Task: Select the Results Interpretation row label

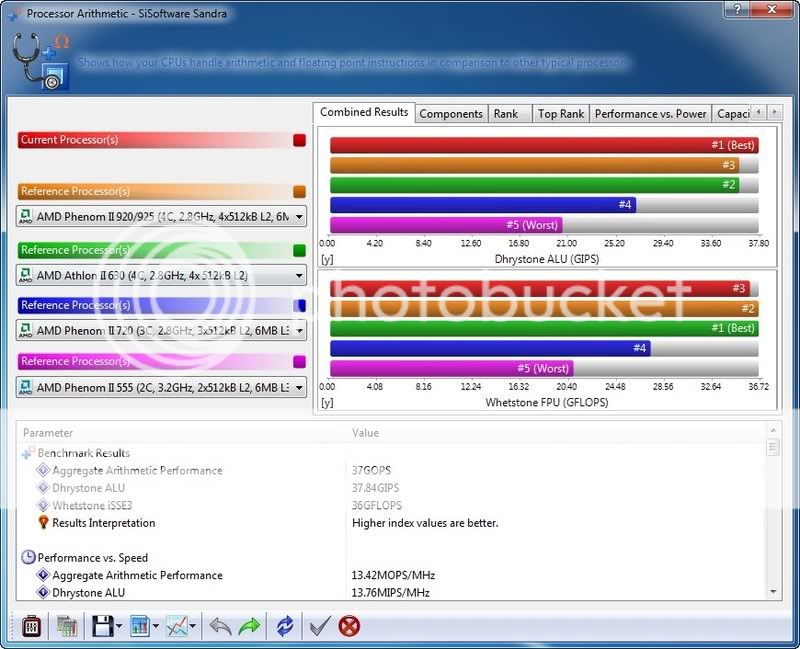Action: pos(104,522)
